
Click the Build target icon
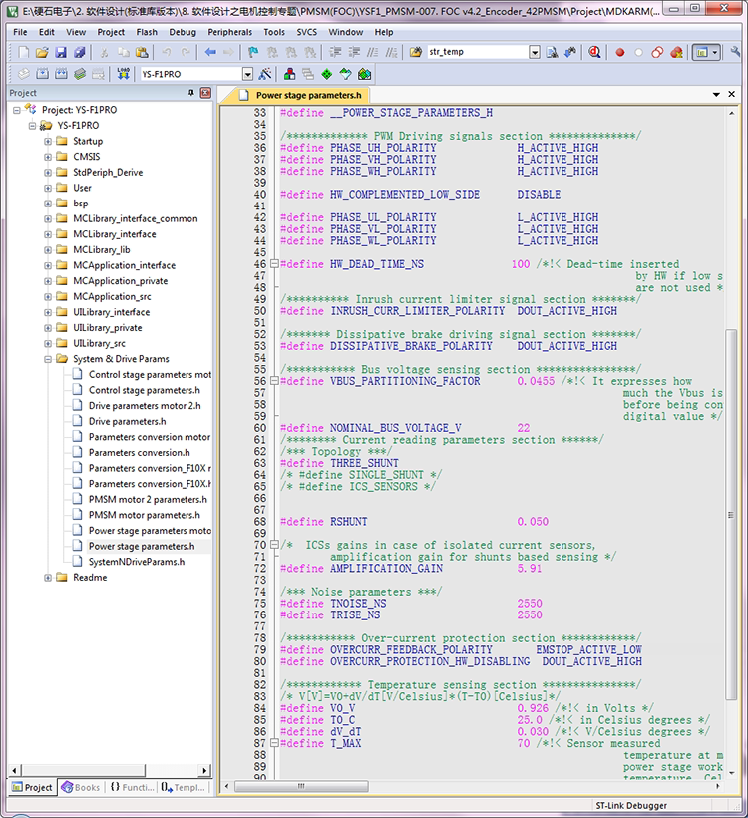(x=43, y=74)
